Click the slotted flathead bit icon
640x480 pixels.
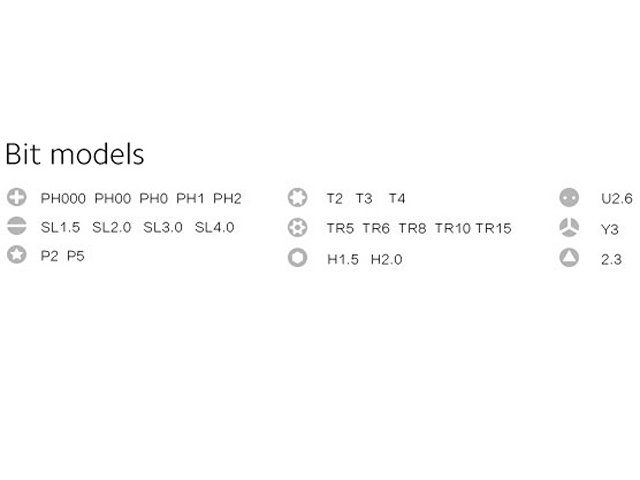(x=16, y=226)
